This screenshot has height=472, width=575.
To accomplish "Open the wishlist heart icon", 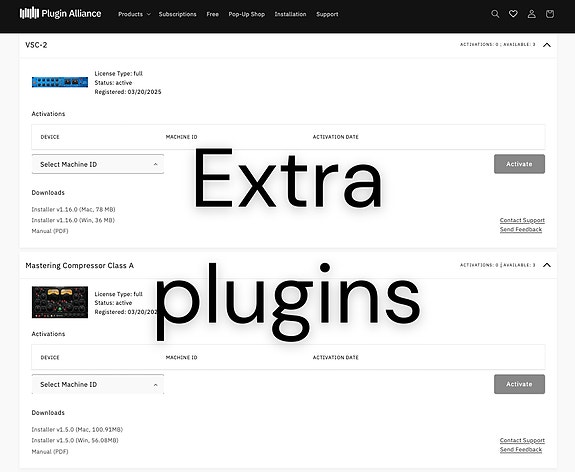I will pos(513,14).
